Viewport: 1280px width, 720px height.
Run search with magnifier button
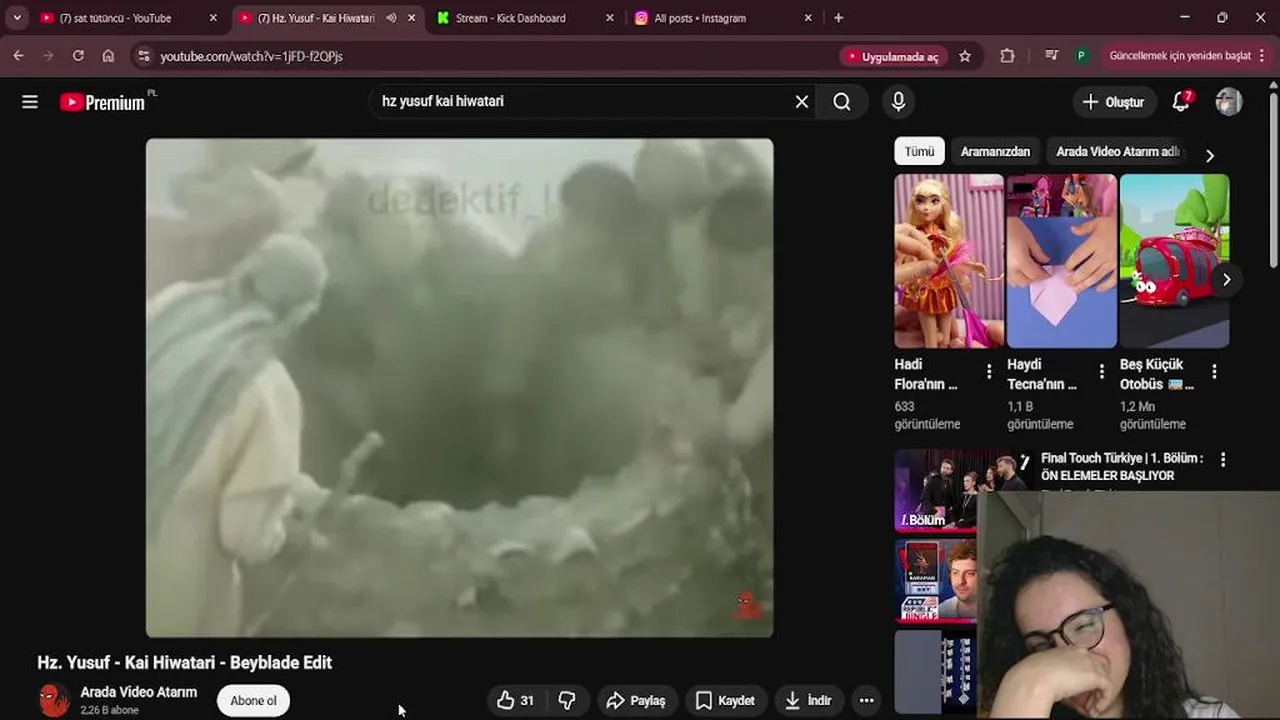pyautogui.click(x=842, y=101)
